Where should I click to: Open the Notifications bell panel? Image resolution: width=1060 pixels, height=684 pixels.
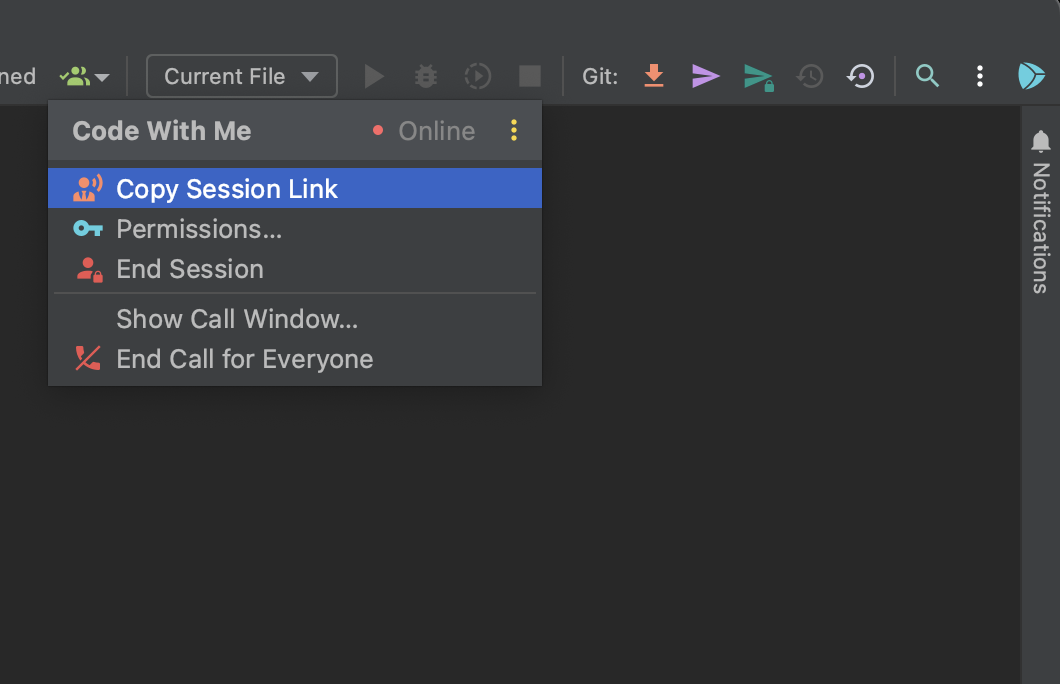pos(1040,212)
